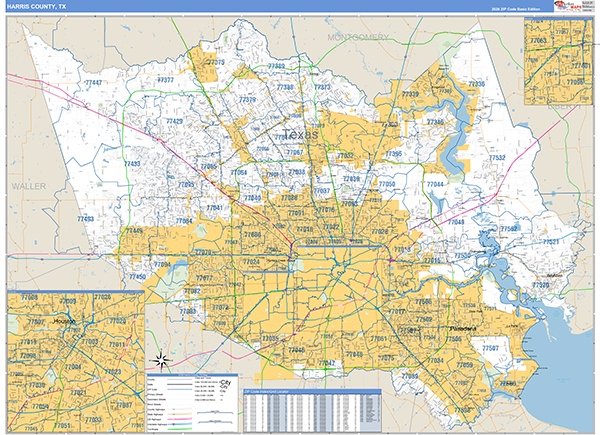This screenshot has width=600, height=435.
Task: Click ZIP code label 77079
Action: [x=203, y=252]
